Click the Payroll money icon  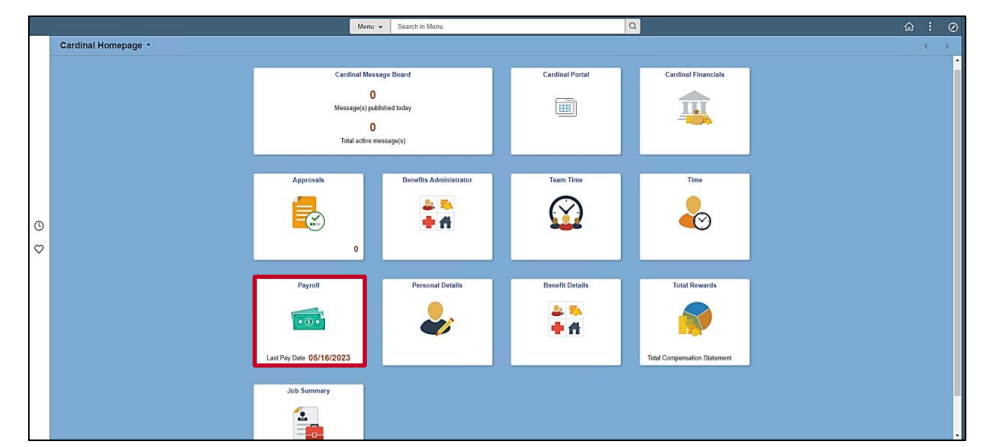pyautogui.click(x=308, y=319)
